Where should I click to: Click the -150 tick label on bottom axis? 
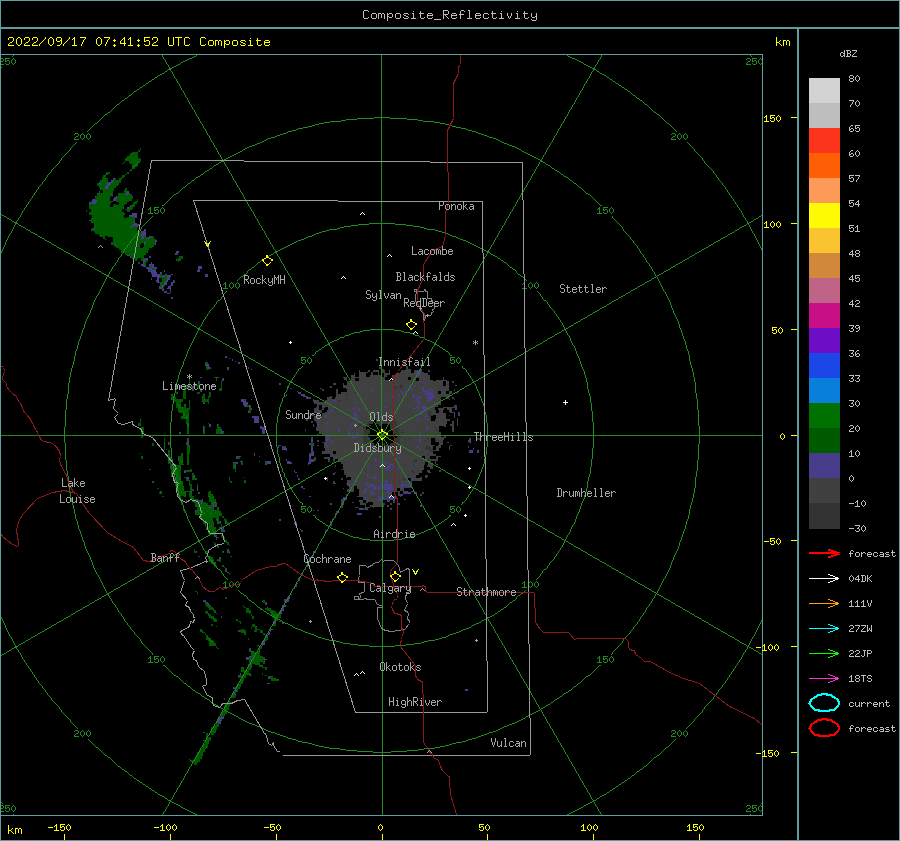[59, 827]
